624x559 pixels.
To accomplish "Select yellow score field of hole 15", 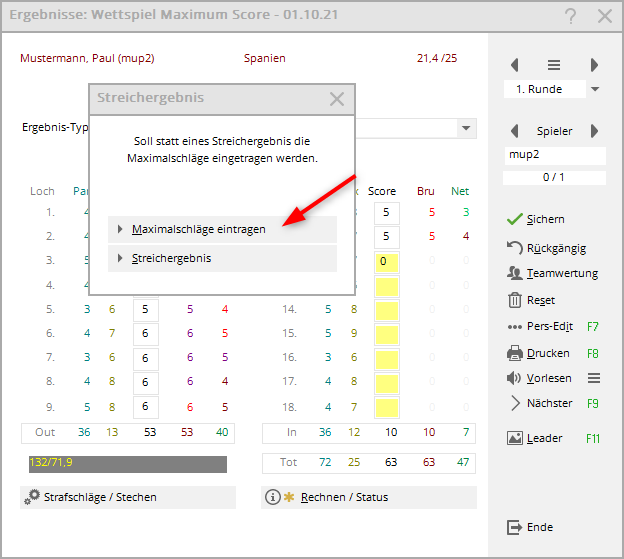I will coord(386,335).
